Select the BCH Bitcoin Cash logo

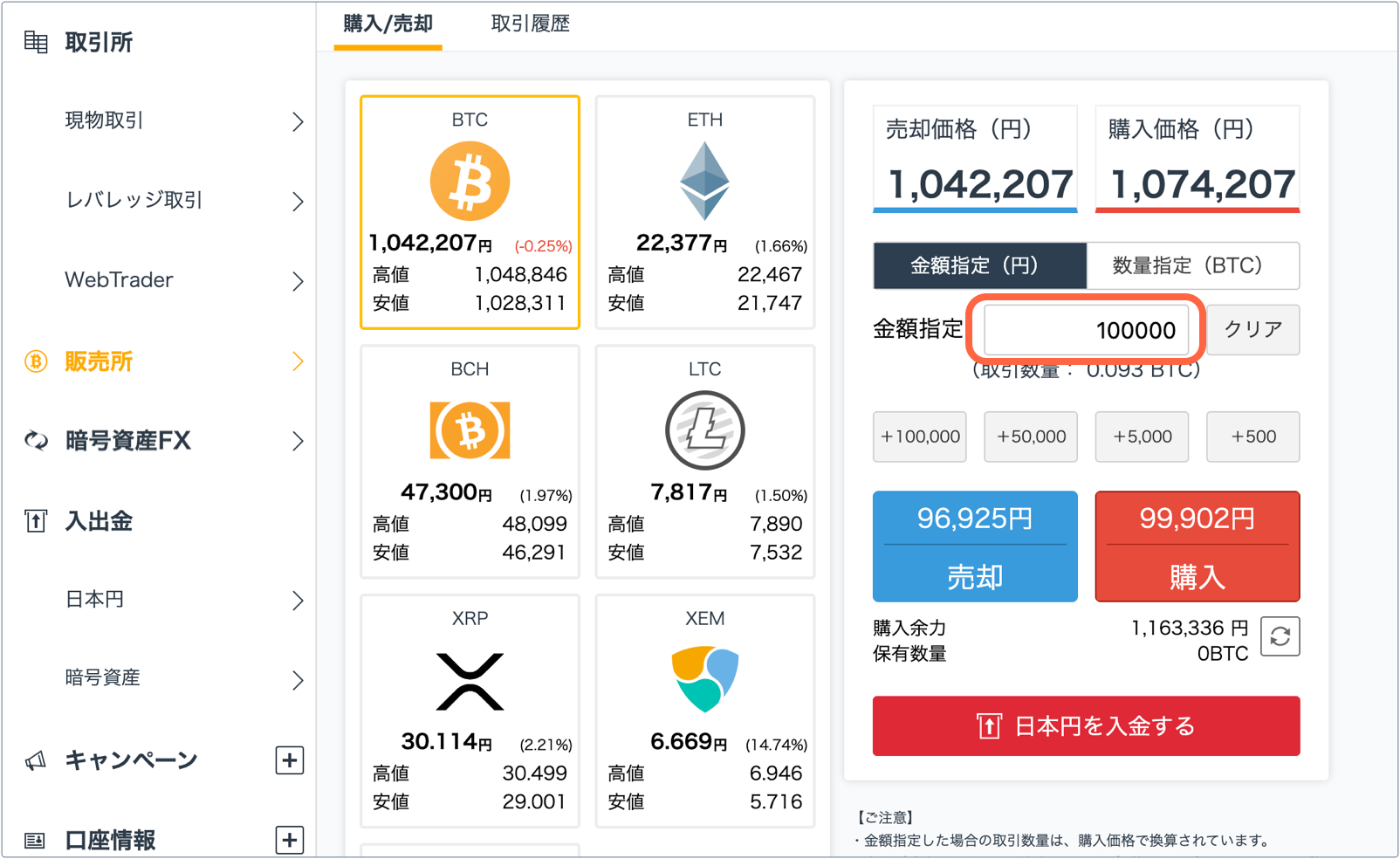tap(470, 430)
